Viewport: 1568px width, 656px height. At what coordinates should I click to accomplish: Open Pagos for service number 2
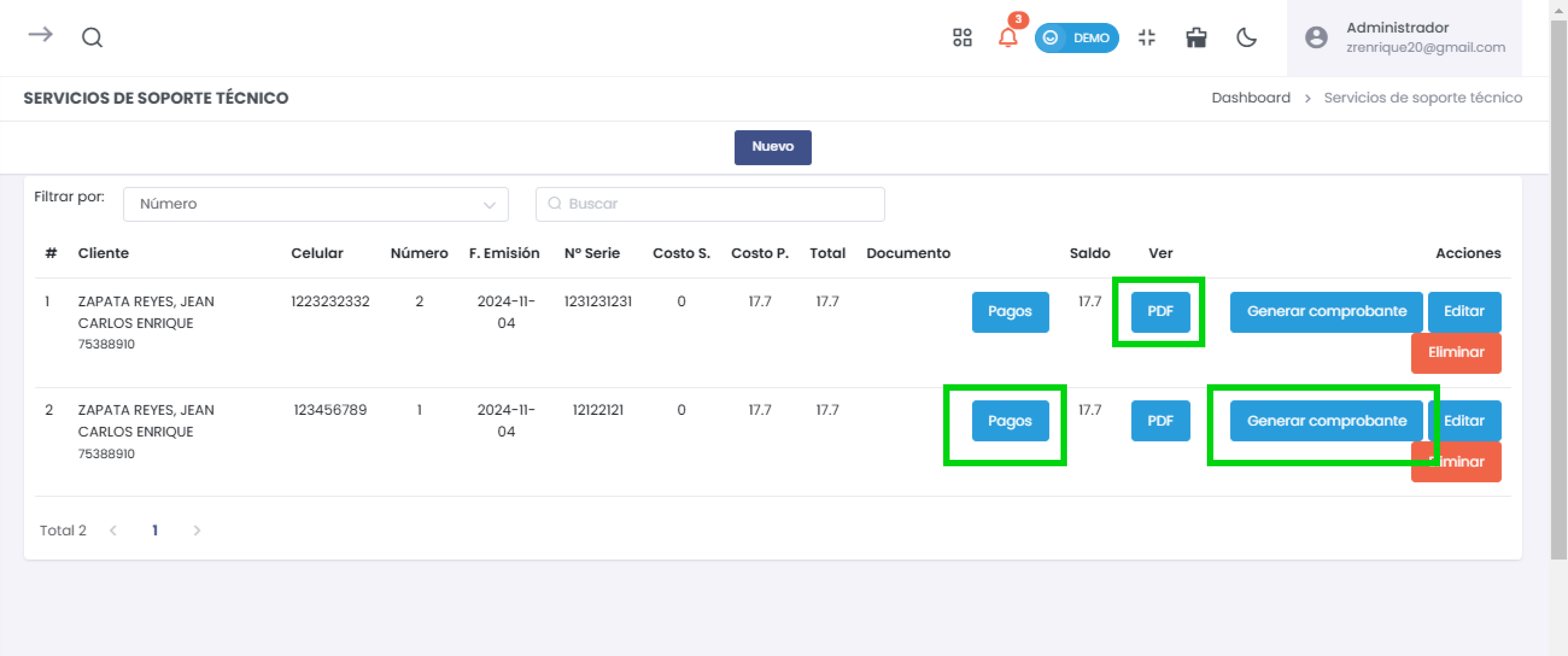1010,312
